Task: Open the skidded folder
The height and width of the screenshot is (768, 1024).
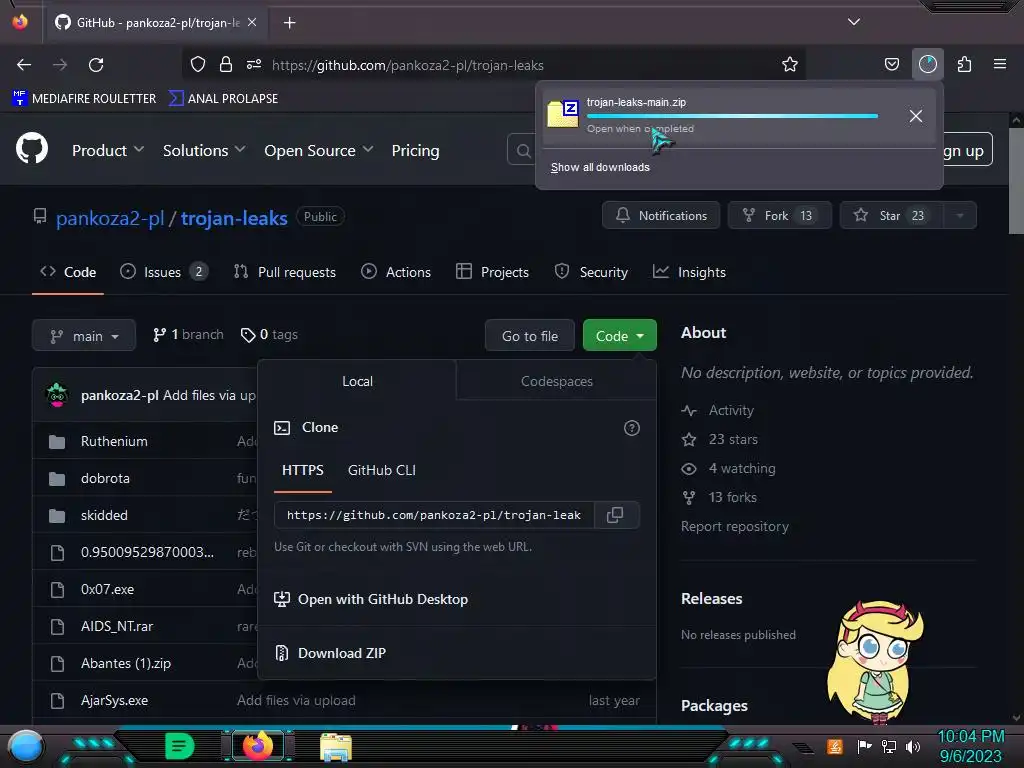Action: tap(104, 515)
